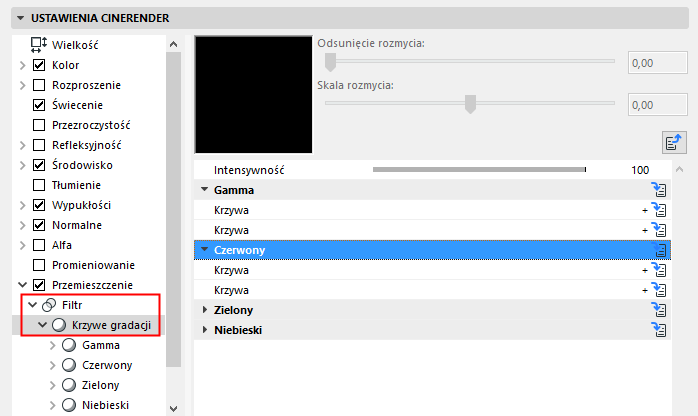Screen dimensions: 698x416
Task: Expand the Niebieski section in parameters
Action: tap(205, 330)
